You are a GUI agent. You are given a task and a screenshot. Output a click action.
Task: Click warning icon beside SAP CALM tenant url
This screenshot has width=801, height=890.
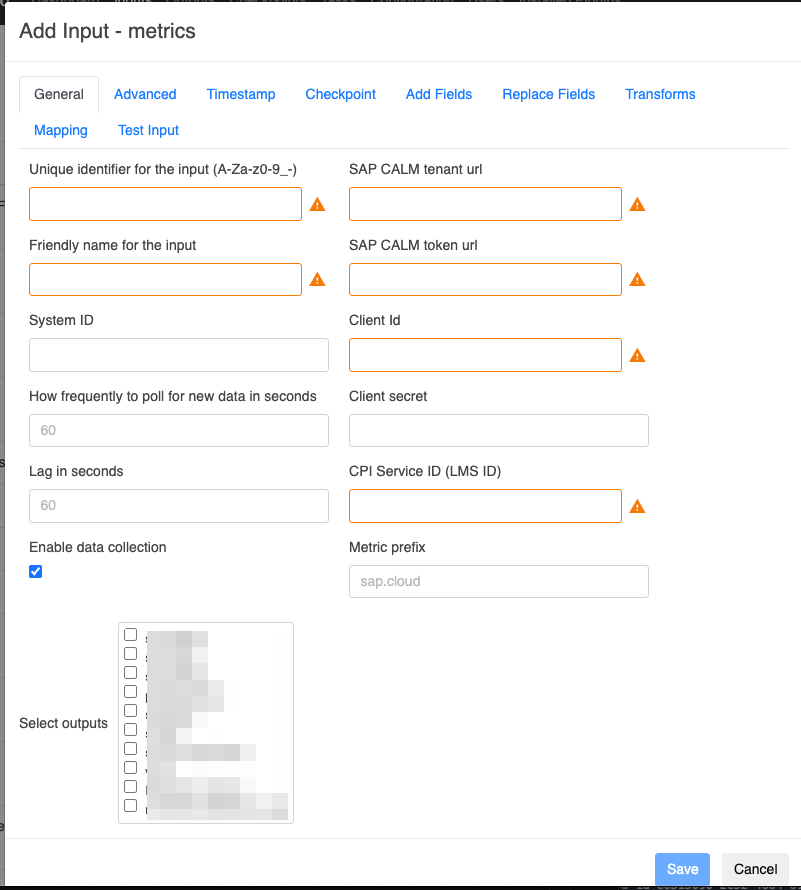637,204
